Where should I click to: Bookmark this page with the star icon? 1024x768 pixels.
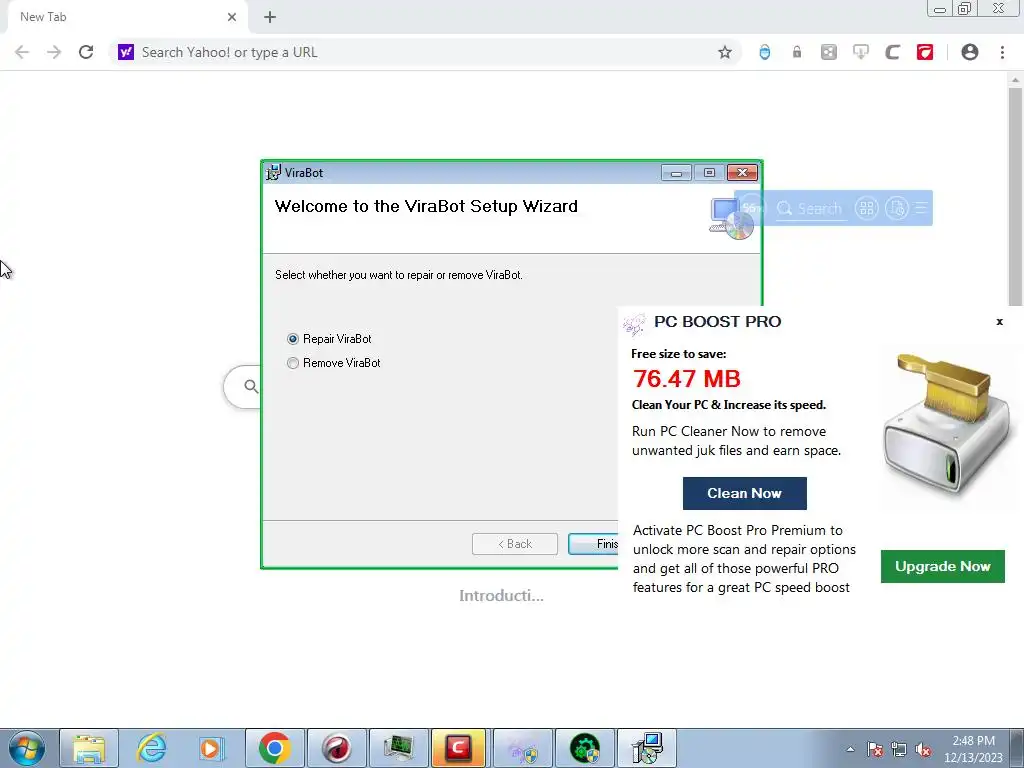[725, 52]
